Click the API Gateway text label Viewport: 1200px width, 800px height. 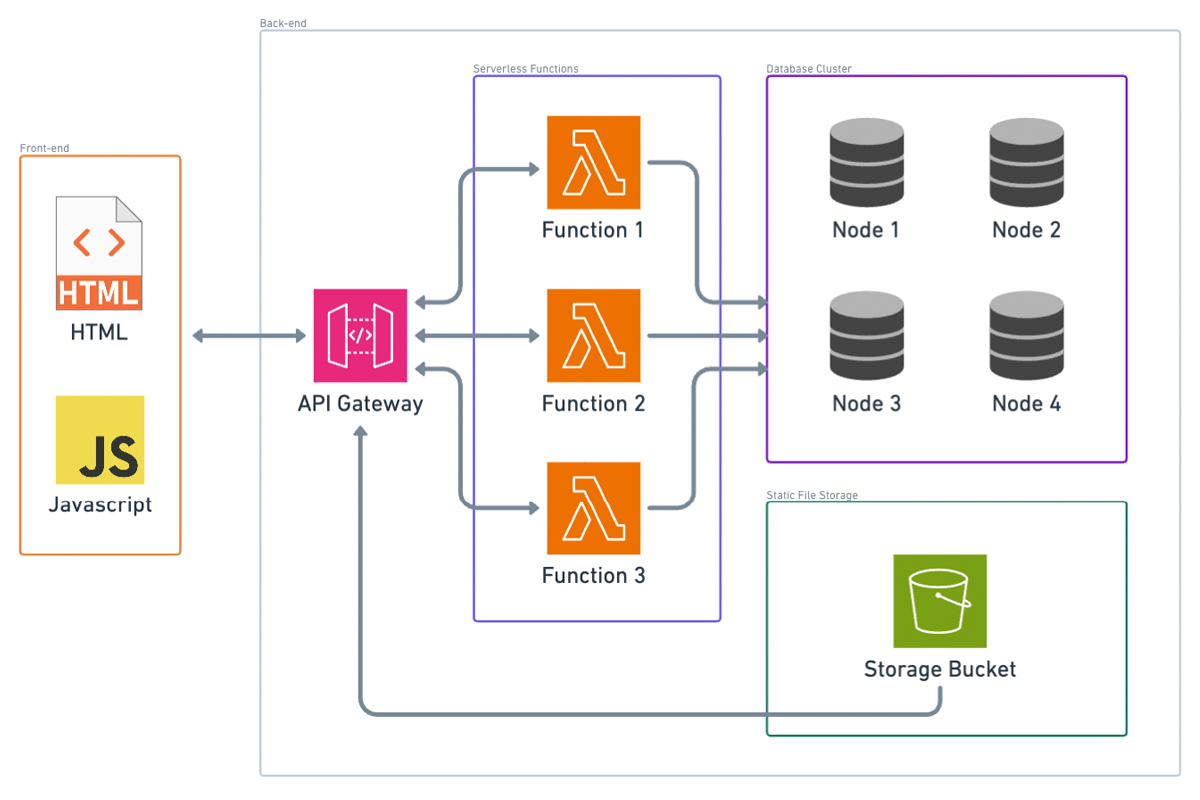tap(360, 404)
